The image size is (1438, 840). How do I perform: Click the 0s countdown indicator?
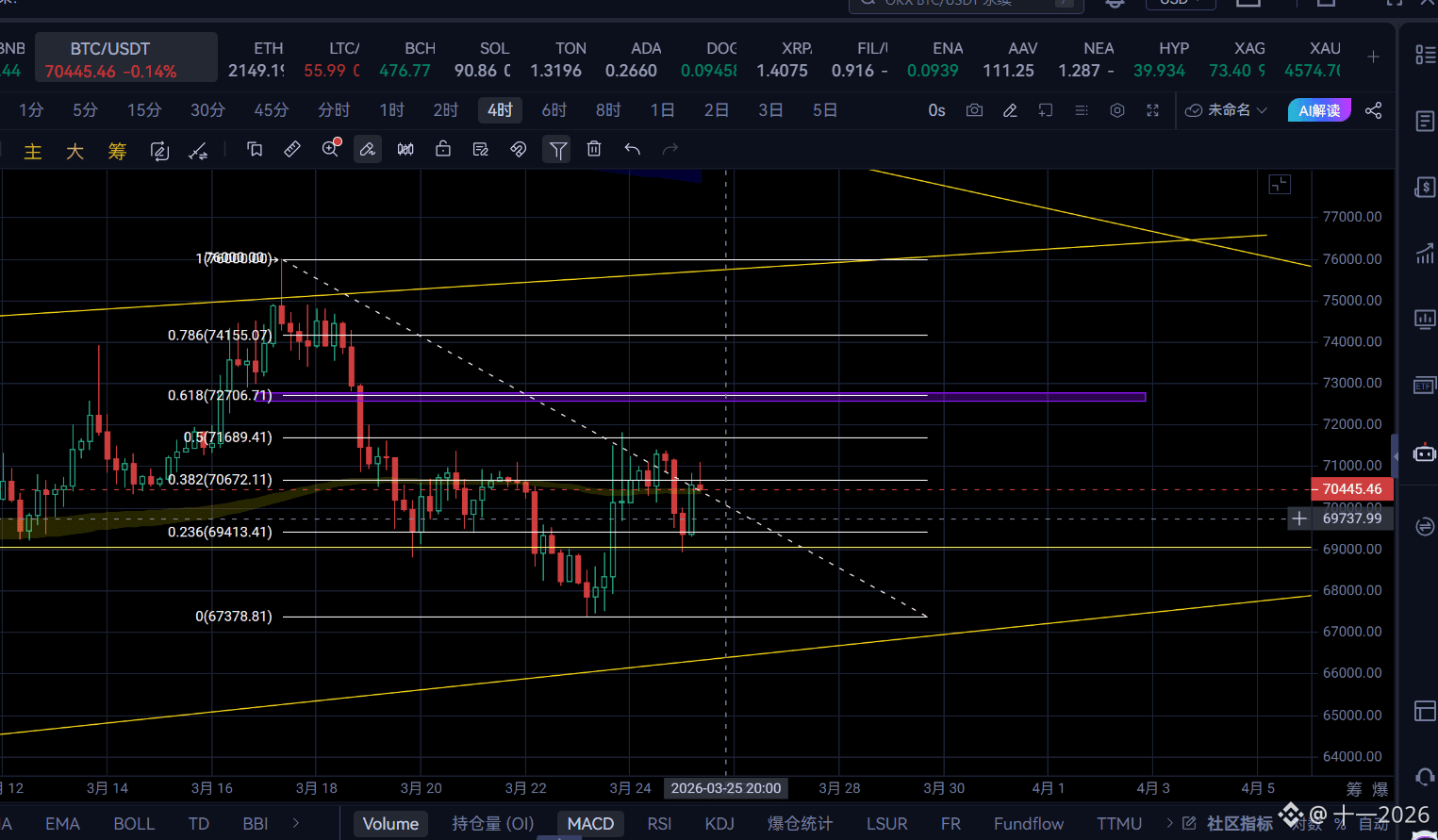coord(936,110)
